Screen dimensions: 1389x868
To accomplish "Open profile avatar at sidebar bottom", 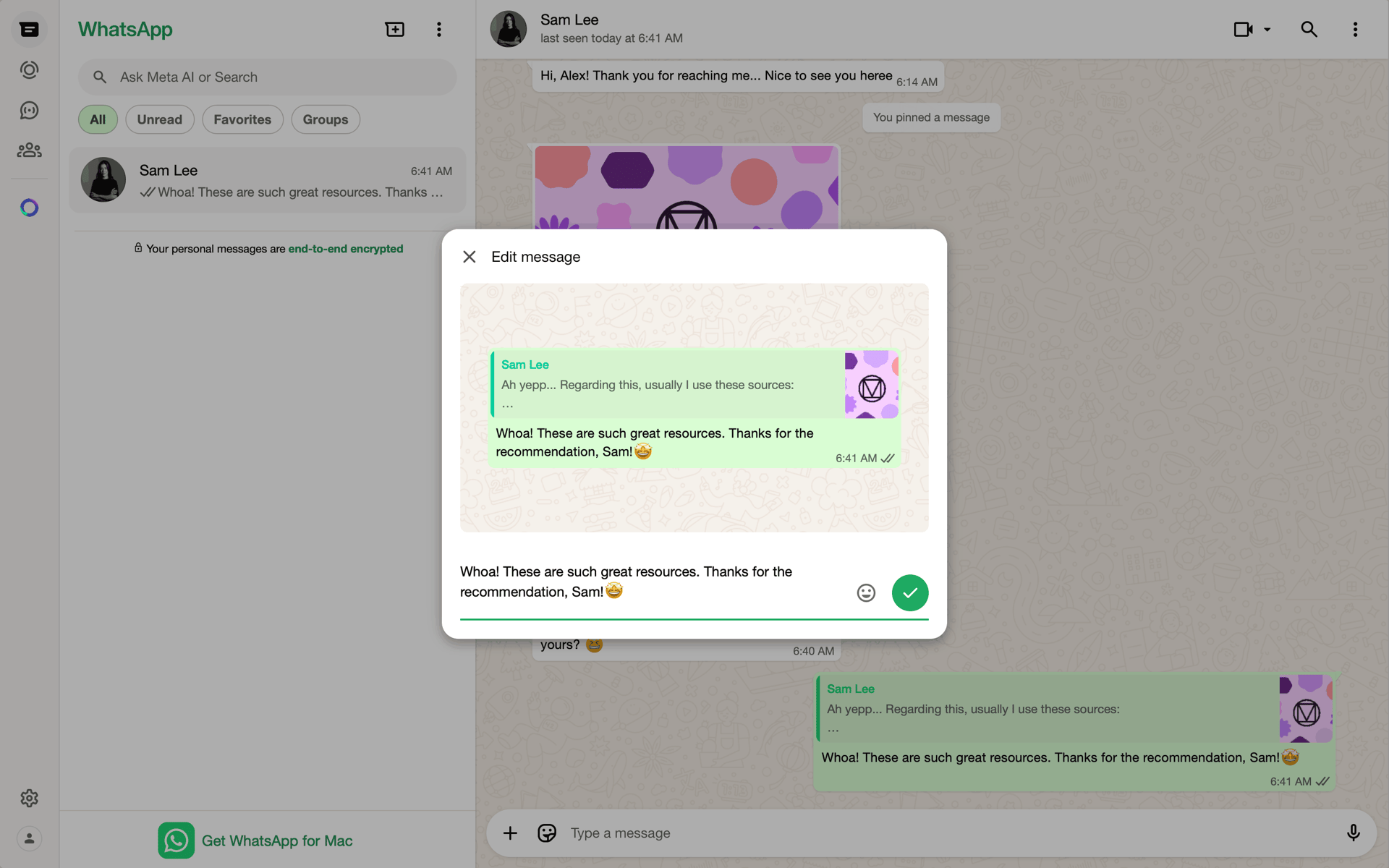I will coord(29,838).
